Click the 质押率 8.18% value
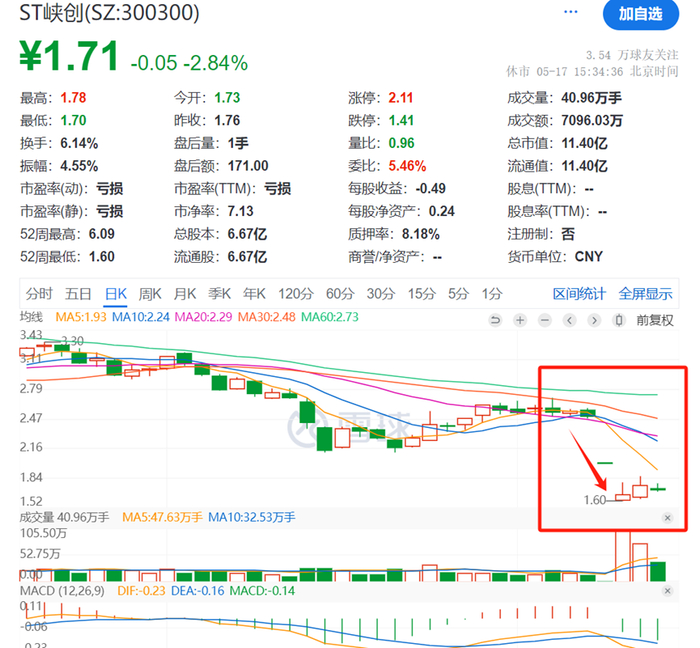 [421, 234]
